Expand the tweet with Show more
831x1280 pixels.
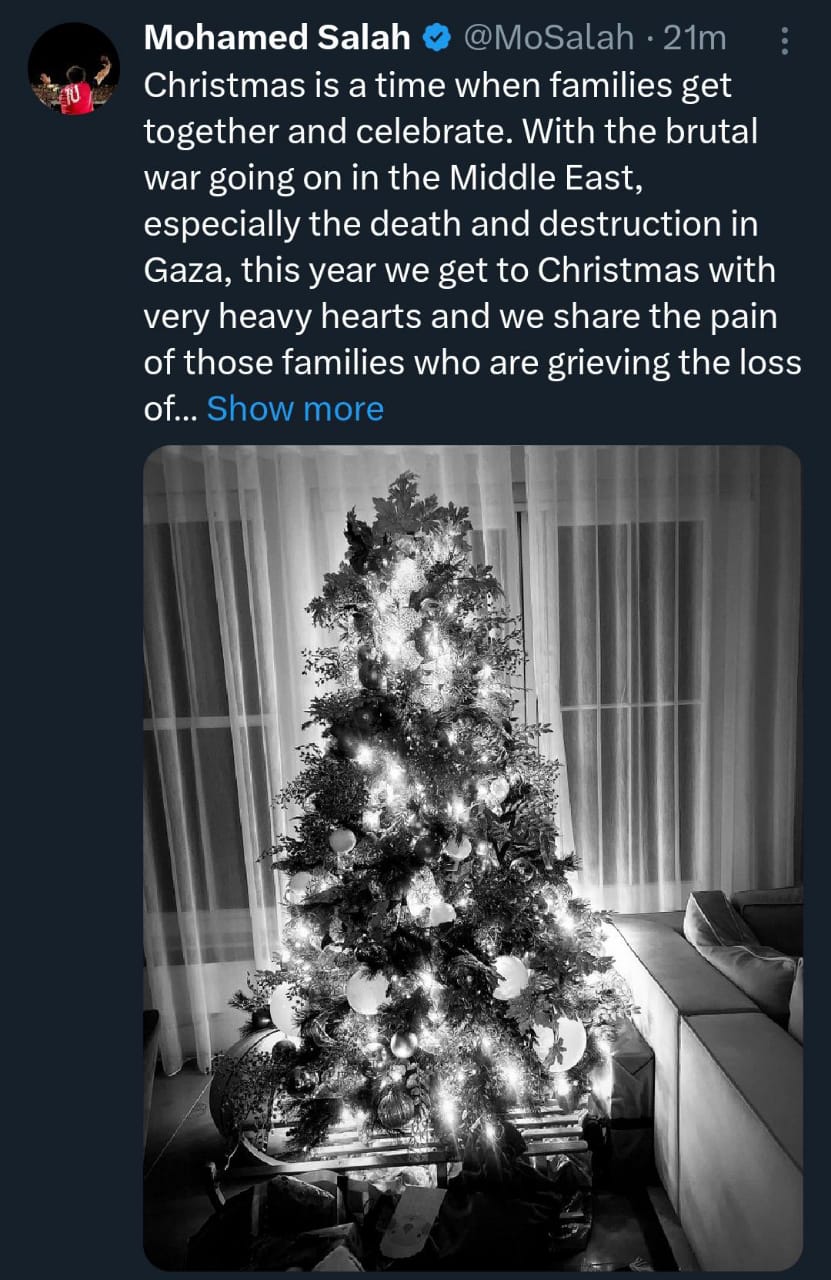tap(295, 409)
